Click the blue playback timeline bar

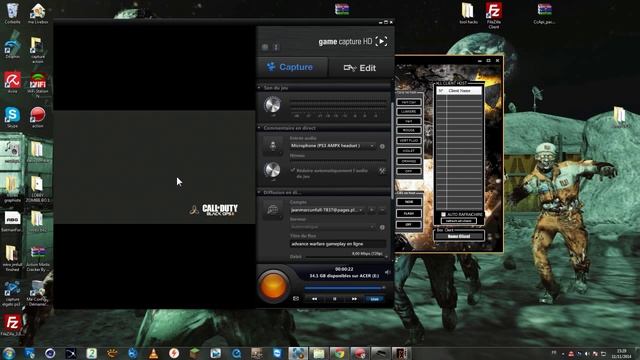345,288
